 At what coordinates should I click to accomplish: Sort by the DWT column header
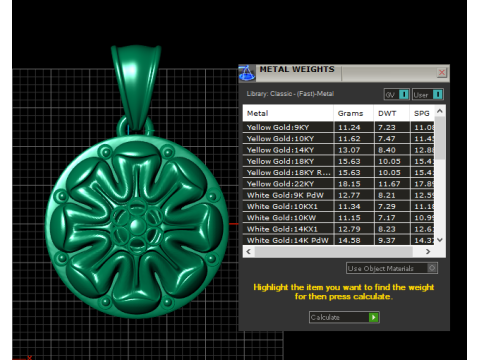(x=392, y=113)
